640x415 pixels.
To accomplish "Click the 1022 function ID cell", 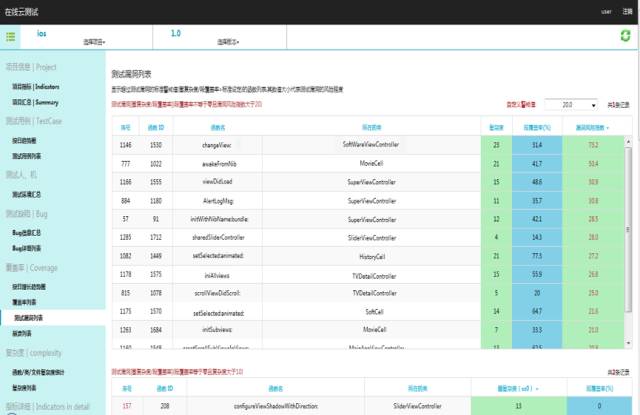I will coord(156,164).
